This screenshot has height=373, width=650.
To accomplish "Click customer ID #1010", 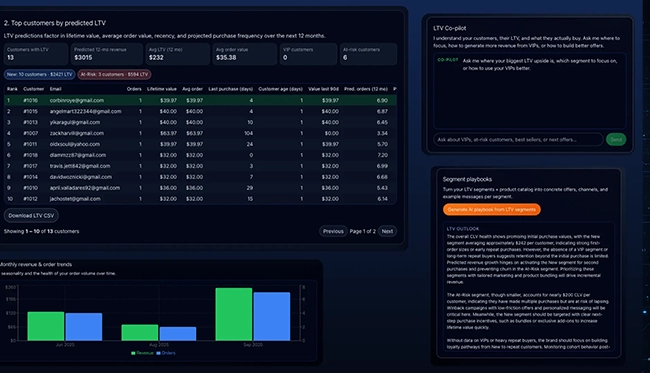I will 30,188.
